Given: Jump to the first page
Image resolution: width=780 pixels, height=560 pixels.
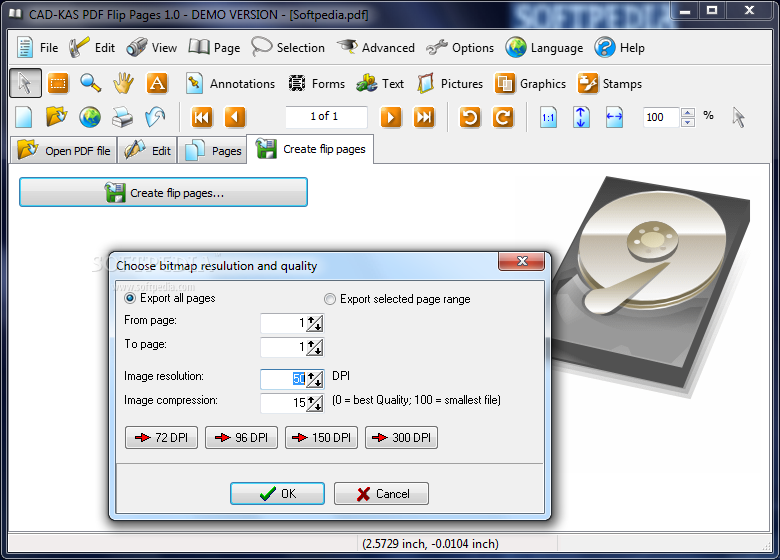Looking at the screenshot, I should pos(202,117).
